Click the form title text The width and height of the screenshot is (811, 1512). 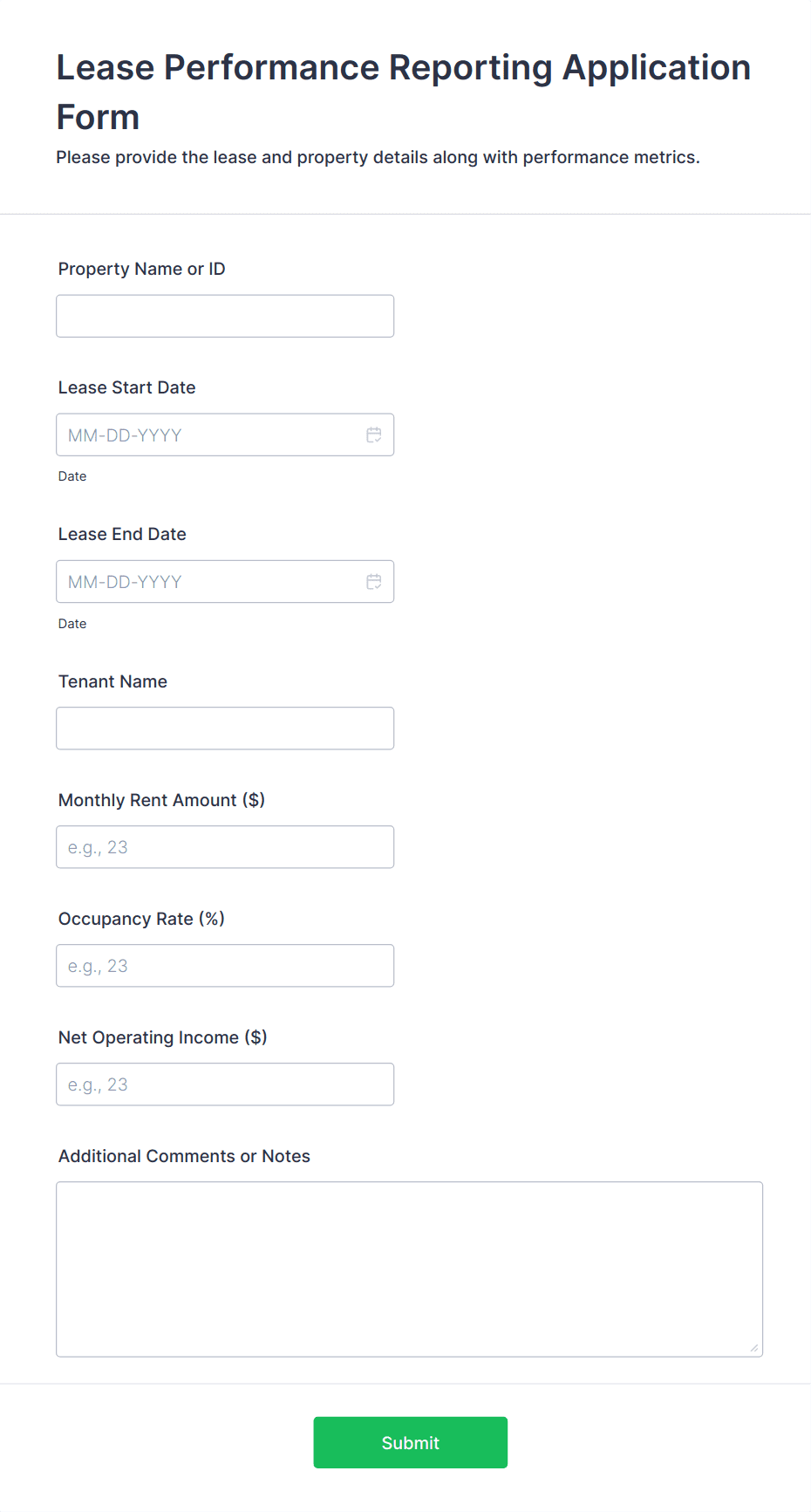coord(404,91)
